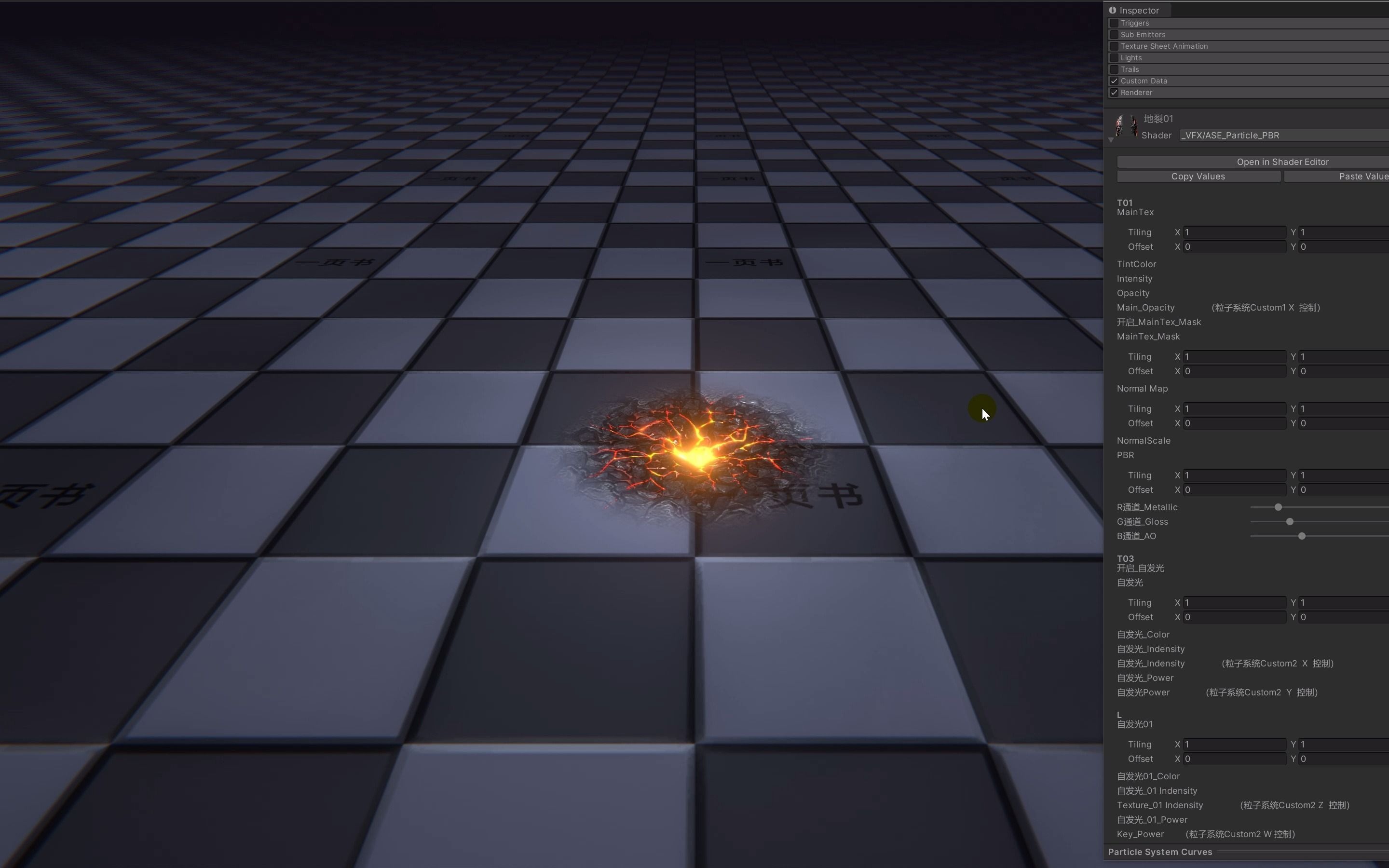Screen dimensions: 1389x868
Task: Click the info icon on the Inspector tab
Action: coord(1114,10)
